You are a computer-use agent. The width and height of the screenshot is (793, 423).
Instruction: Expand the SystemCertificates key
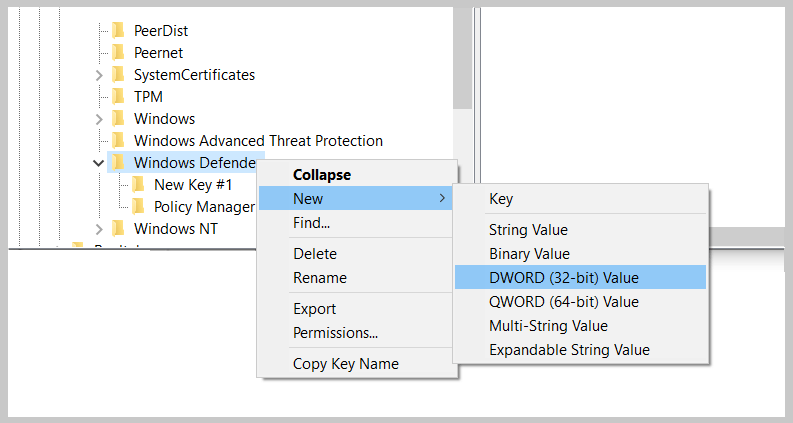99,75
